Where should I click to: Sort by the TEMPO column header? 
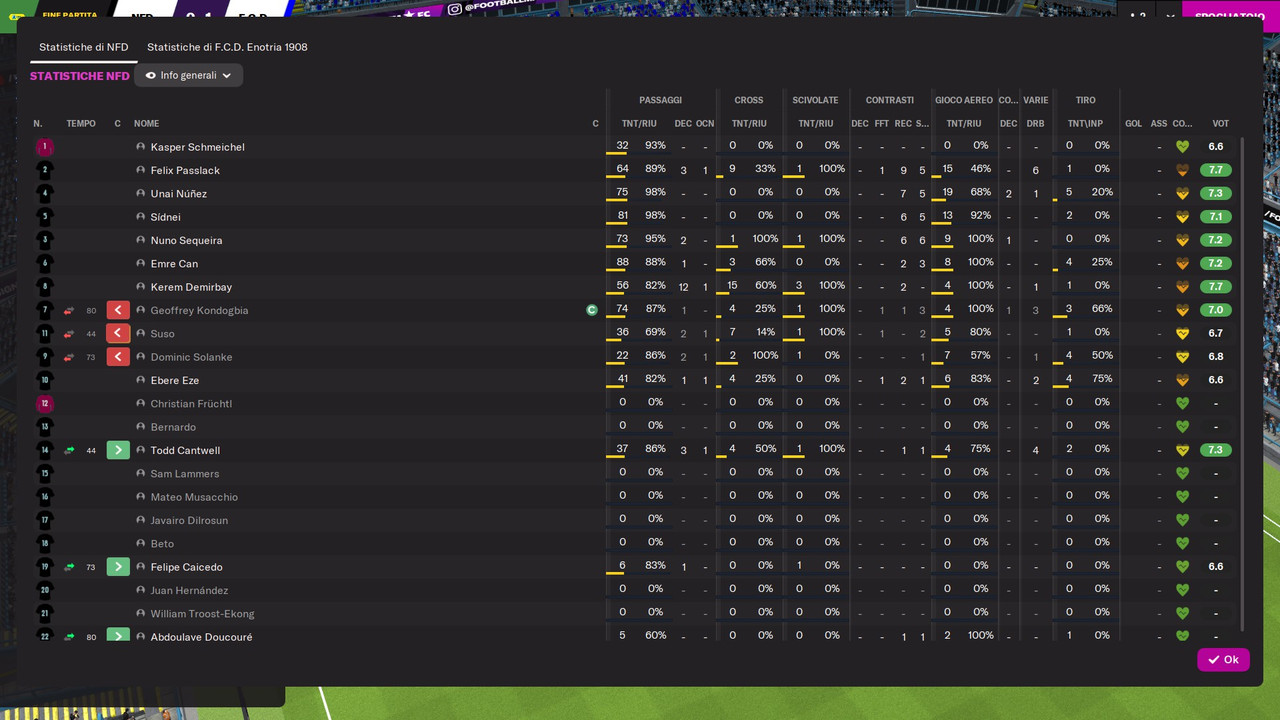click(81, 124)
